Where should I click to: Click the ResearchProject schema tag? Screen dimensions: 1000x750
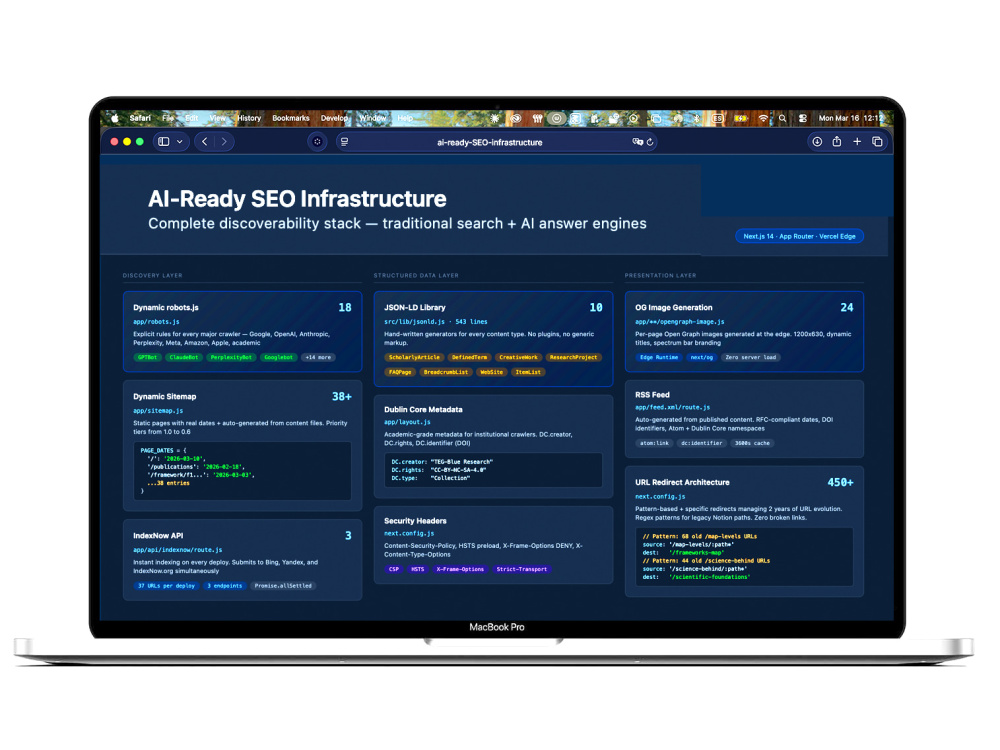573,357
